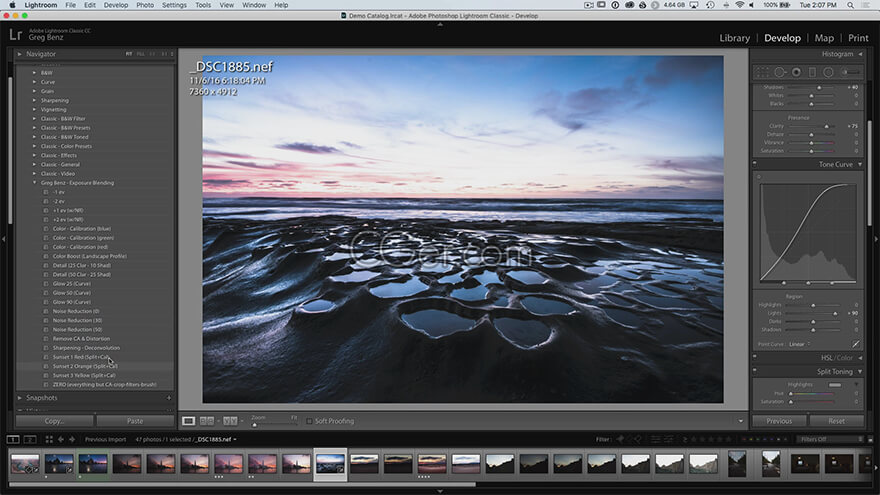Apply Sunset 2 Orange (Split+Cal) preset
The width and height of the screenshot is (880, 495).
(85, 366)
